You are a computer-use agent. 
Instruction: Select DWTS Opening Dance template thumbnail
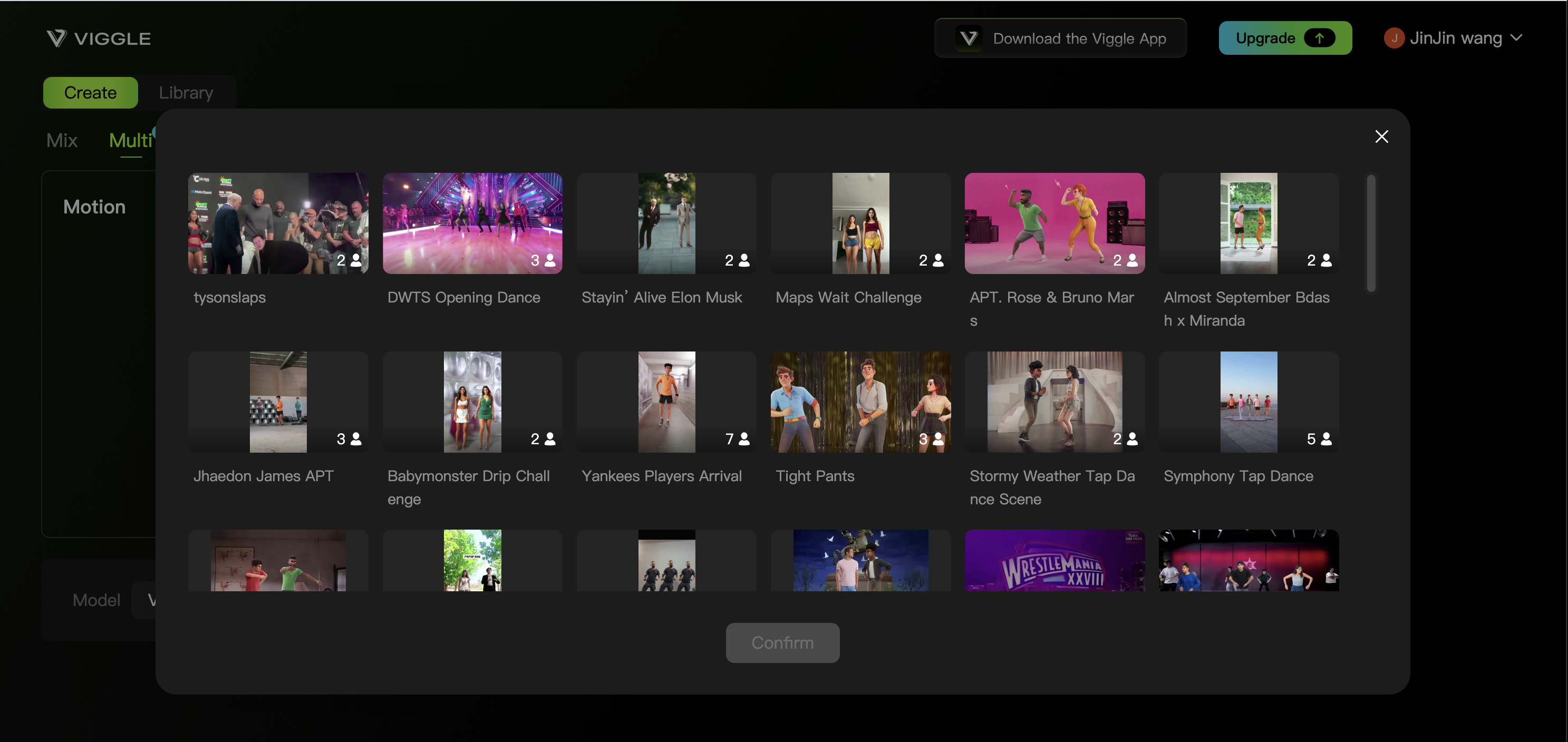(472, 223)
